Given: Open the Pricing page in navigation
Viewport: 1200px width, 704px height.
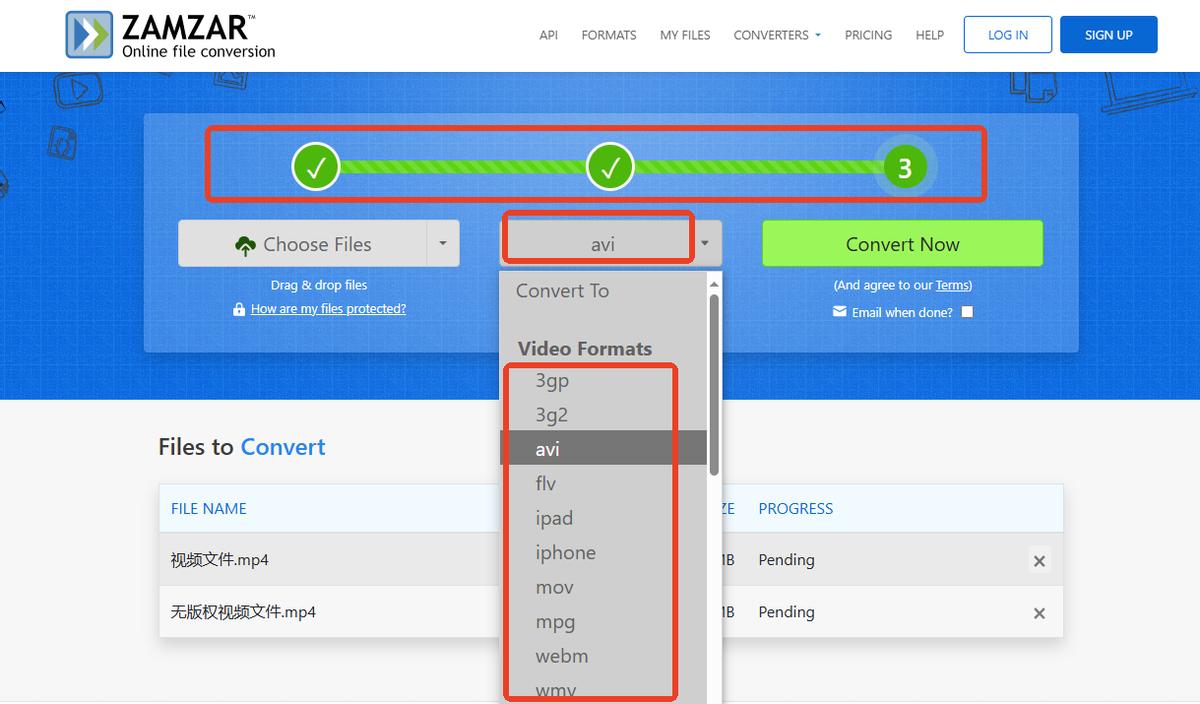Looking at the screenshot, I should click(x=868, y=35).
